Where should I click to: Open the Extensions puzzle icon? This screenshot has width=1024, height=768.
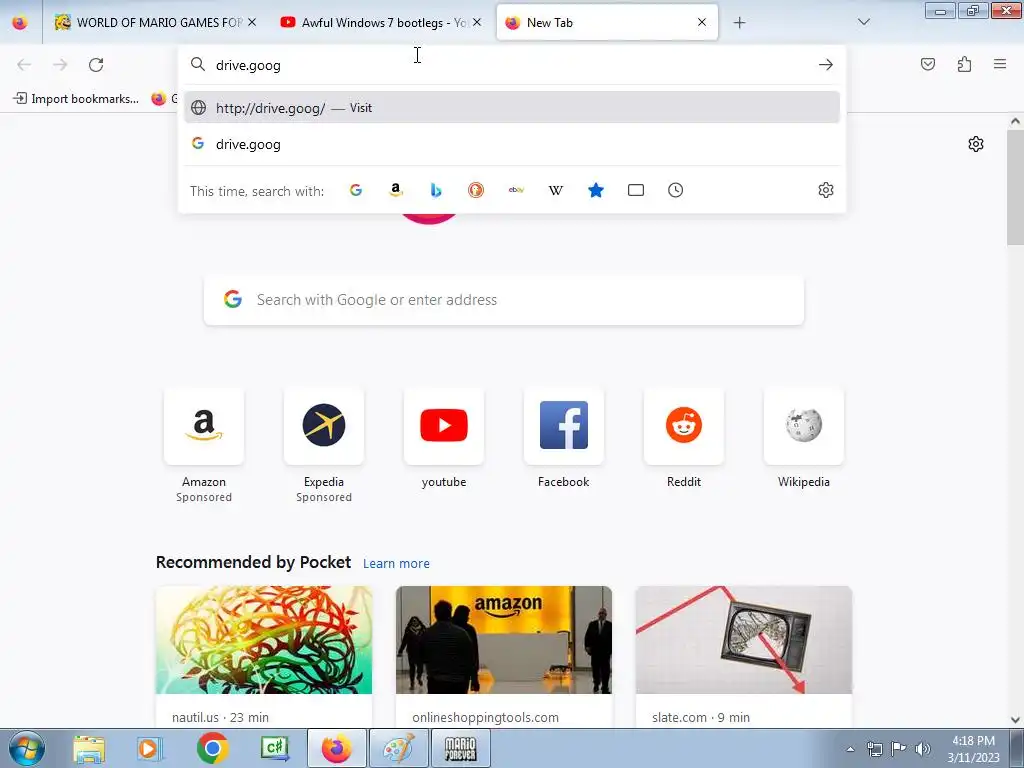click(964, 64)
